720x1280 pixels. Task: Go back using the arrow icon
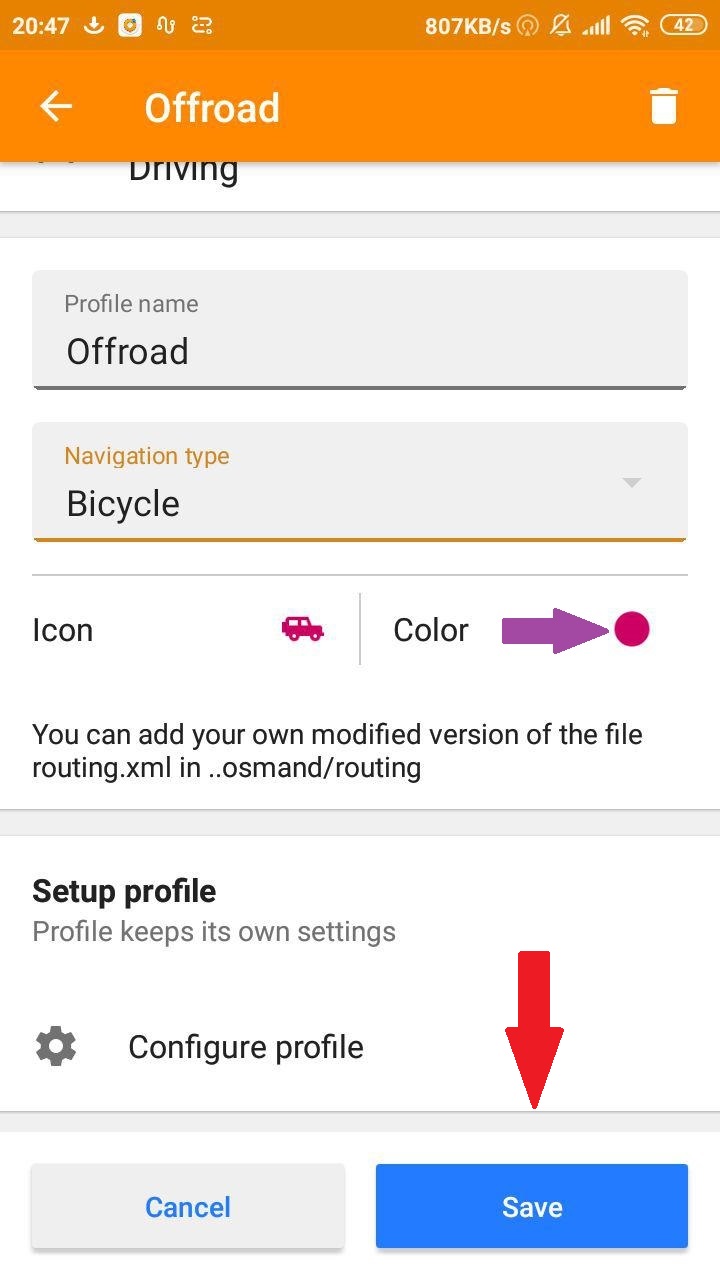coord(56,107)
